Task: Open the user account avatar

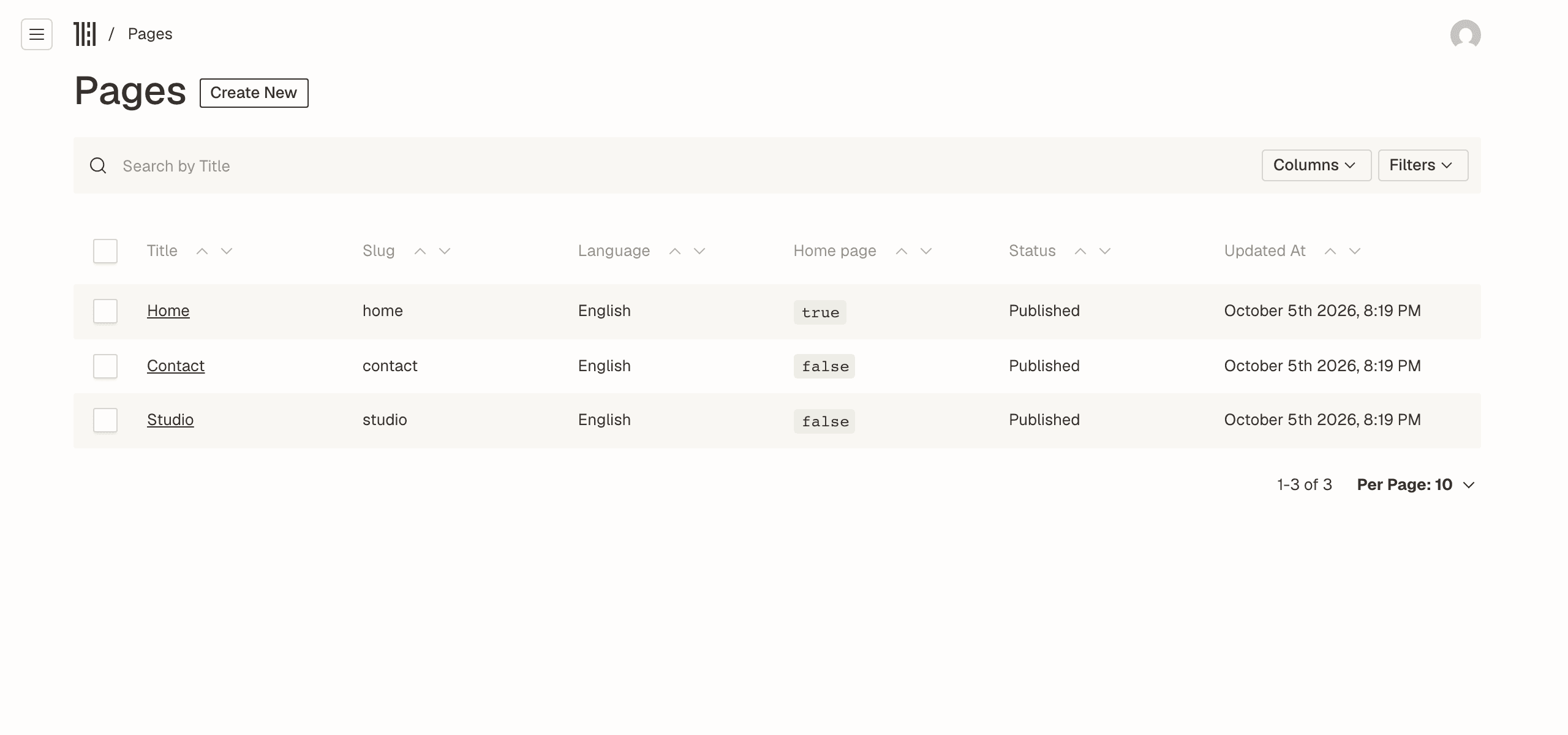Action: [x=1465, y=34]
